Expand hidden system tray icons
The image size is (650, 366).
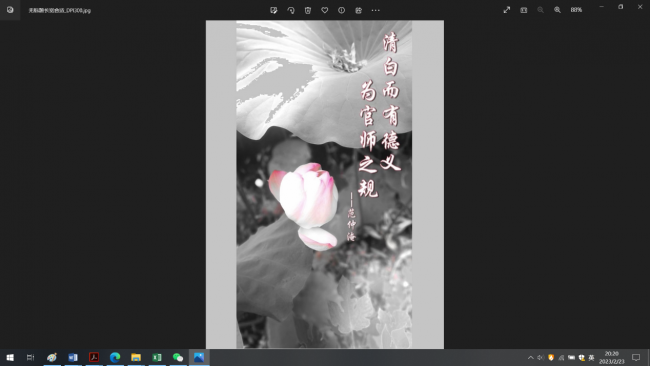point(531,358)
